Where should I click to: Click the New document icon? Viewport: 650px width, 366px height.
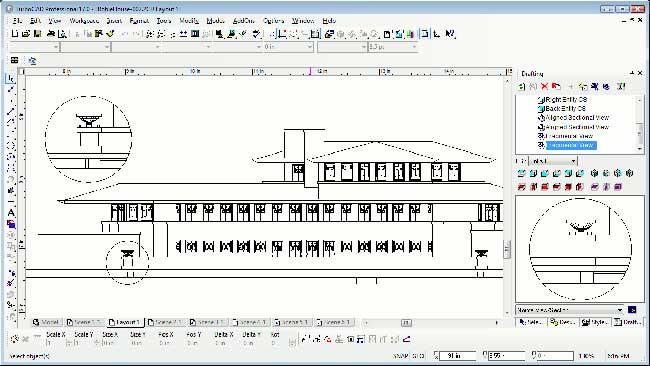[x=15, y=34]
